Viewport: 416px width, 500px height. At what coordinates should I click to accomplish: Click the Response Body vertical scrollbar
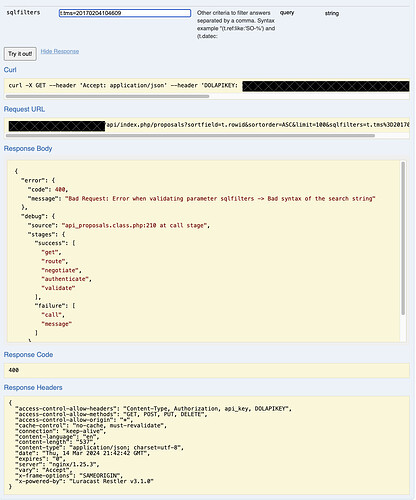pyautogui.click(x=403, y=238)
